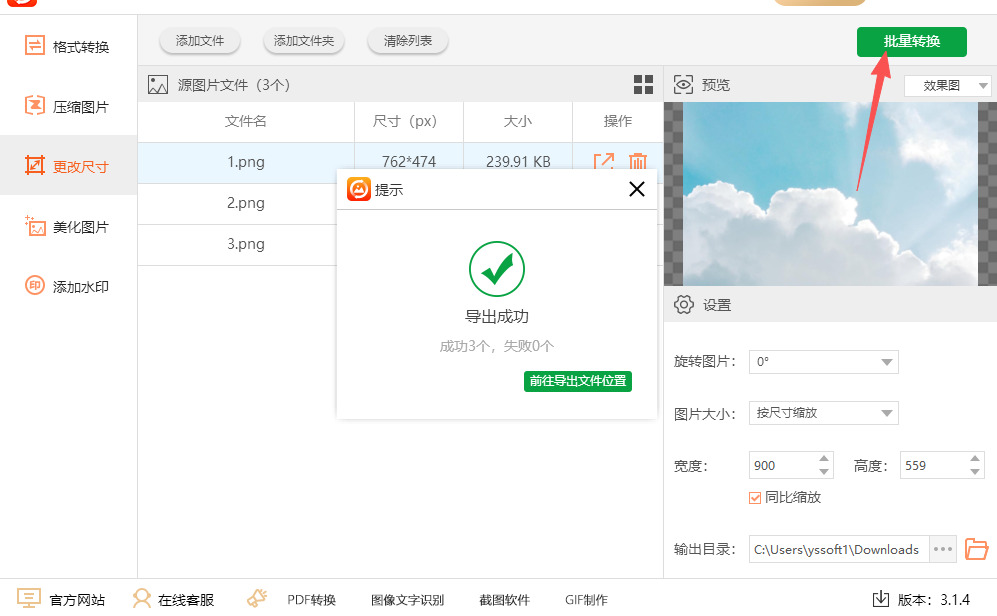
Task: Click 前往导出文件位置 button
Action: (x=578, y=381)
